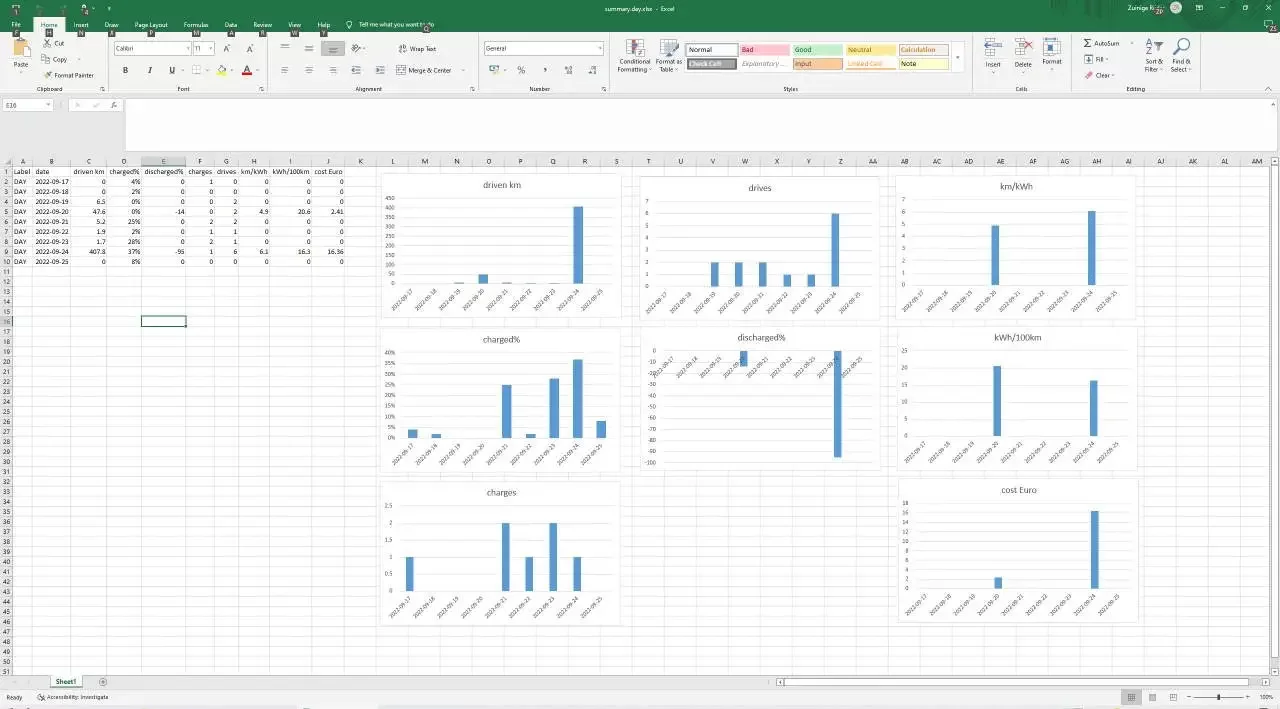
Task: Adjust the zoom slider in status bar
Action: coord(1218,697)
